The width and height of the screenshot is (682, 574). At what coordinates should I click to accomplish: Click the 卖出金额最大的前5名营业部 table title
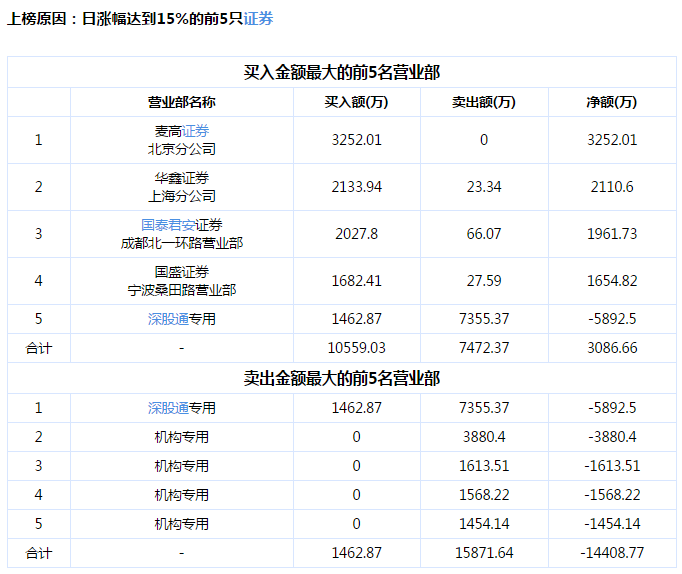click(x=342, y=378)
